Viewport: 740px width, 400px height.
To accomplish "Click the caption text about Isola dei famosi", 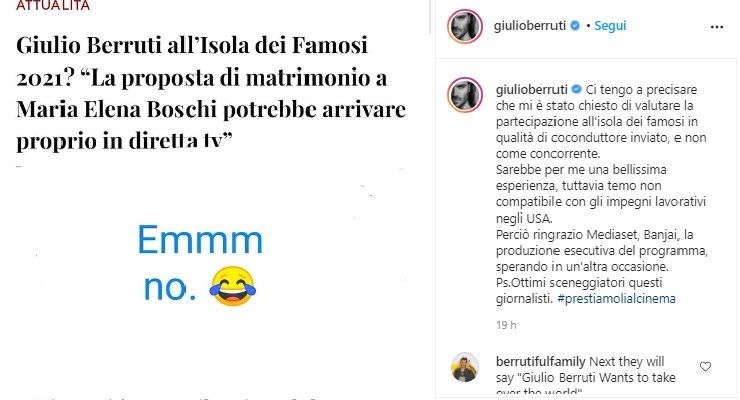I will click(601, 194).
